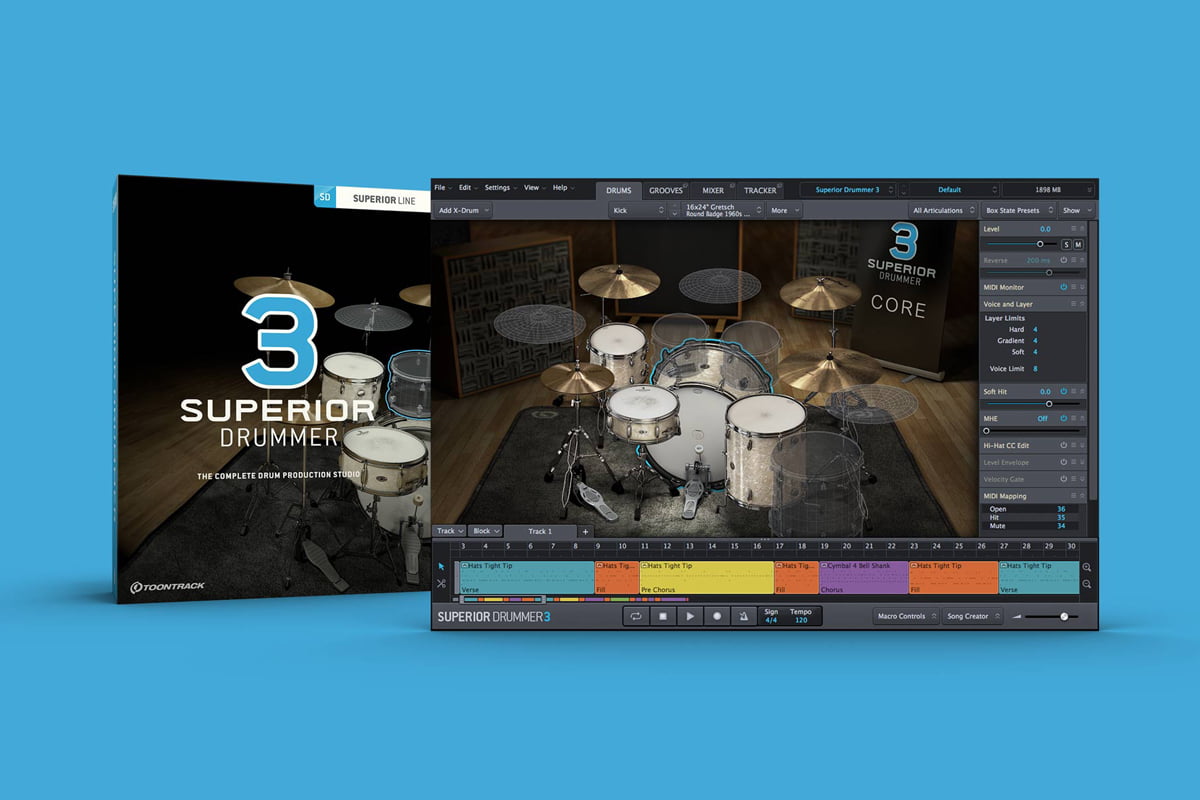Solo the instrument with S button
Screen dimensions: 1200x800
[1066, 244]
